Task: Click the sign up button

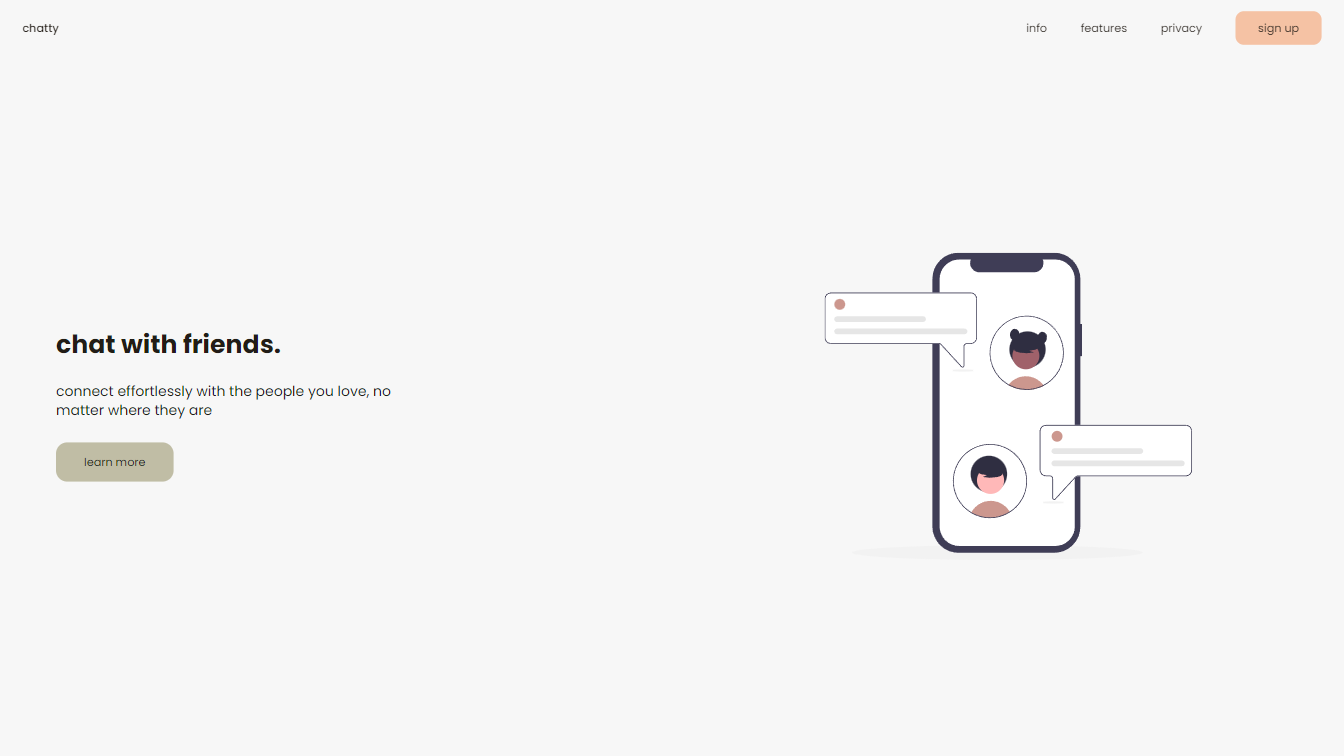Action: (x=1278, y=28)
